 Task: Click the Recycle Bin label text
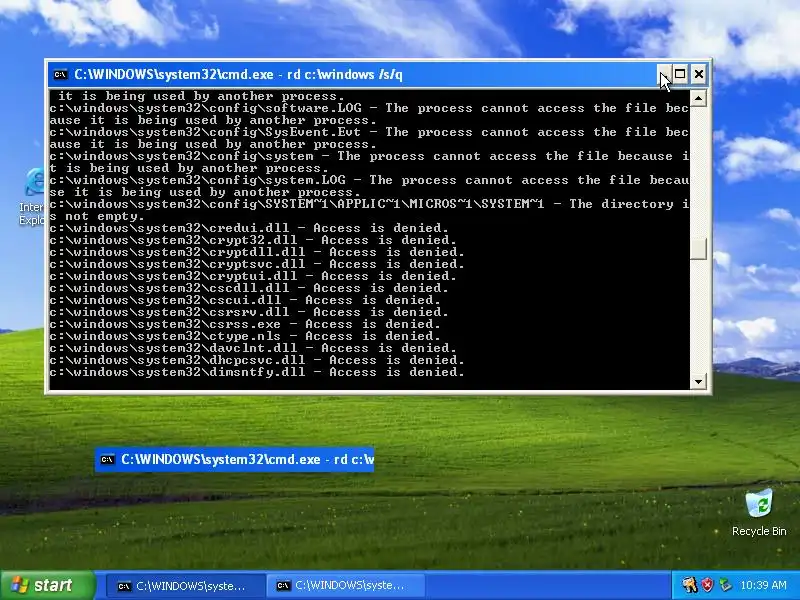[x=759, y=531]
